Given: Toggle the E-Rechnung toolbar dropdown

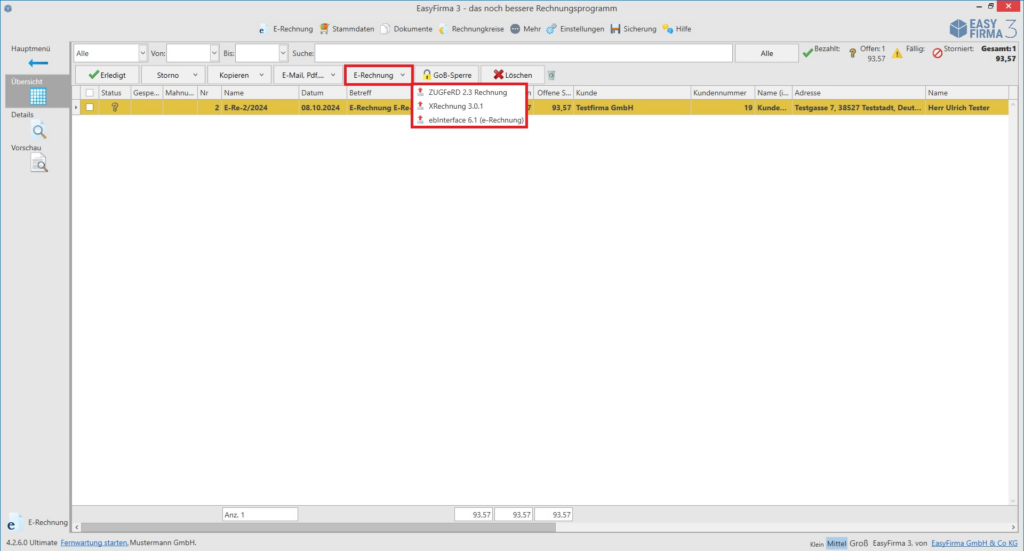Looking at the screenshot, I should pos(379,75).
